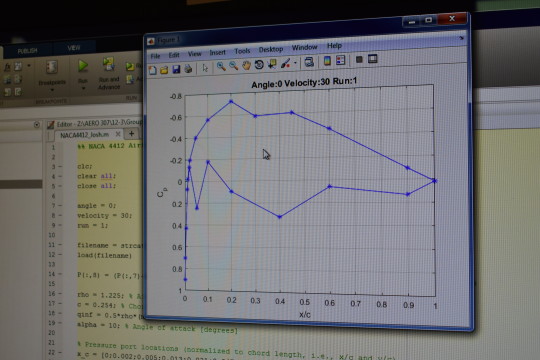
Task: Minimize the Figure 1 window
Action: pos(412,22)
